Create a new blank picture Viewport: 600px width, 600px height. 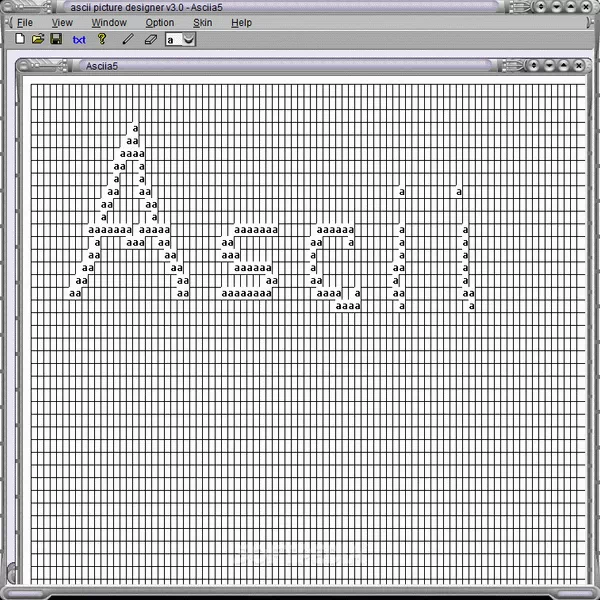tap(20, 39)
